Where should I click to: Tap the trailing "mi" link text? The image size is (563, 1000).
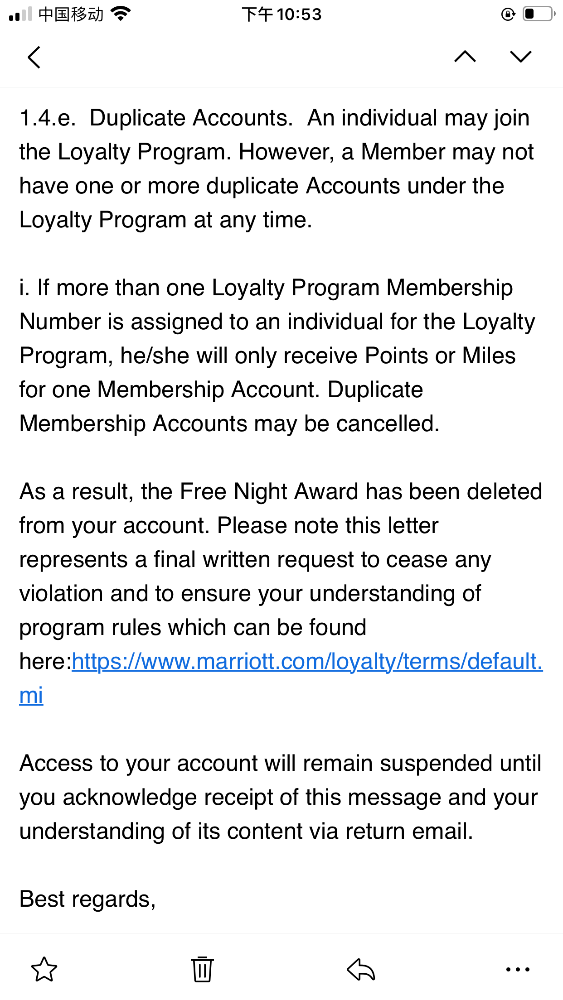click(31, 695)
